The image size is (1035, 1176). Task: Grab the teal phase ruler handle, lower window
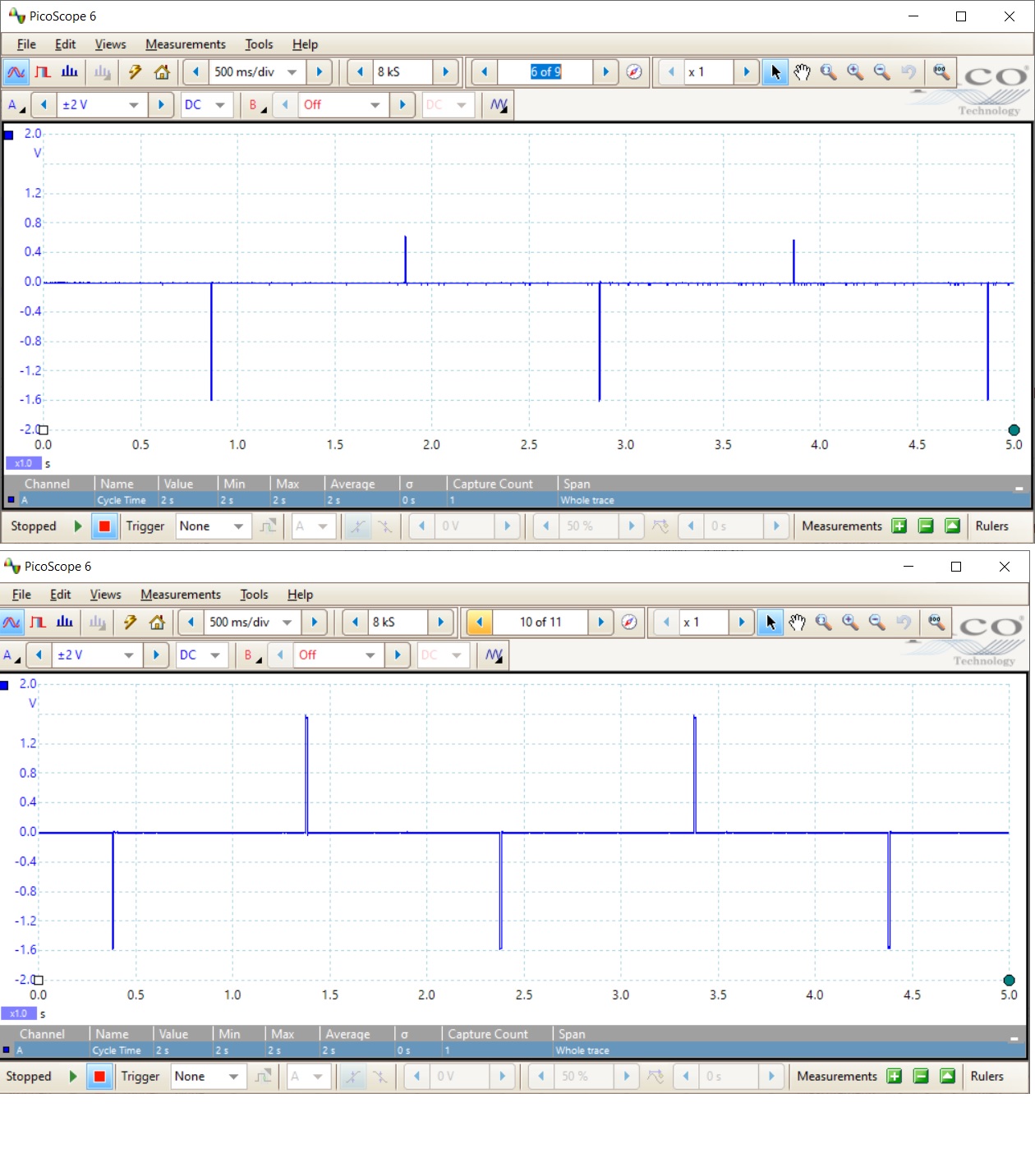click(1010, 981)
